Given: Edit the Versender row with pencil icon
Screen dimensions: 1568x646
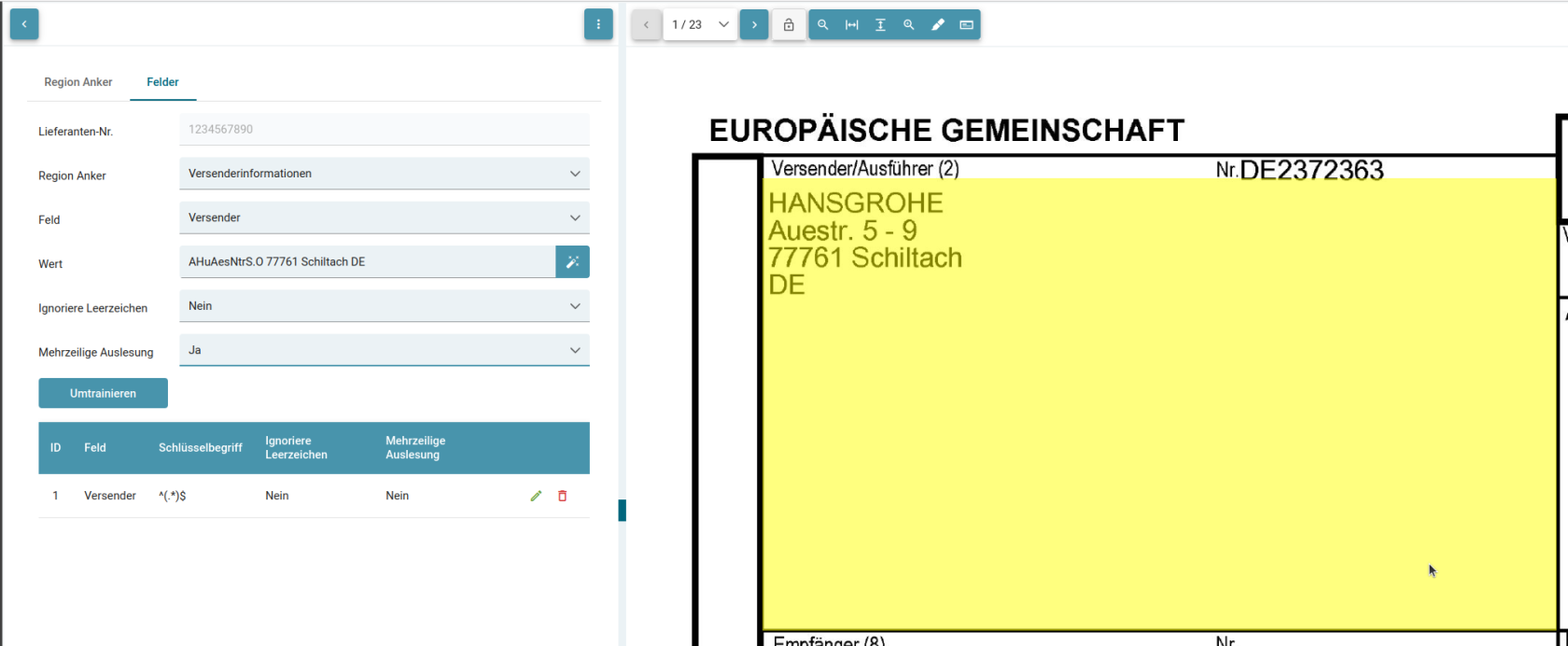Looking at the screenshot, I should (x=536, y=496).
